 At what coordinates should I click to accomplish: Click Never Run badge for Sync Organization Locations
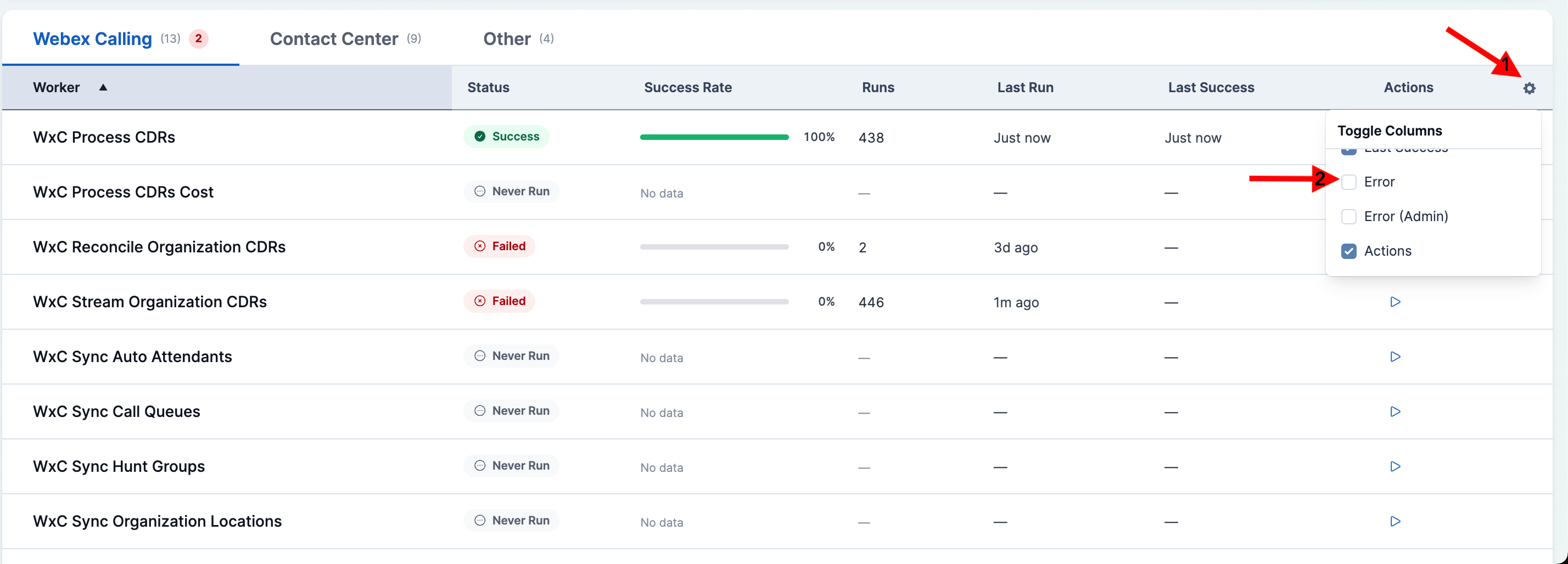pyautogui.click(x=511, y=520)
